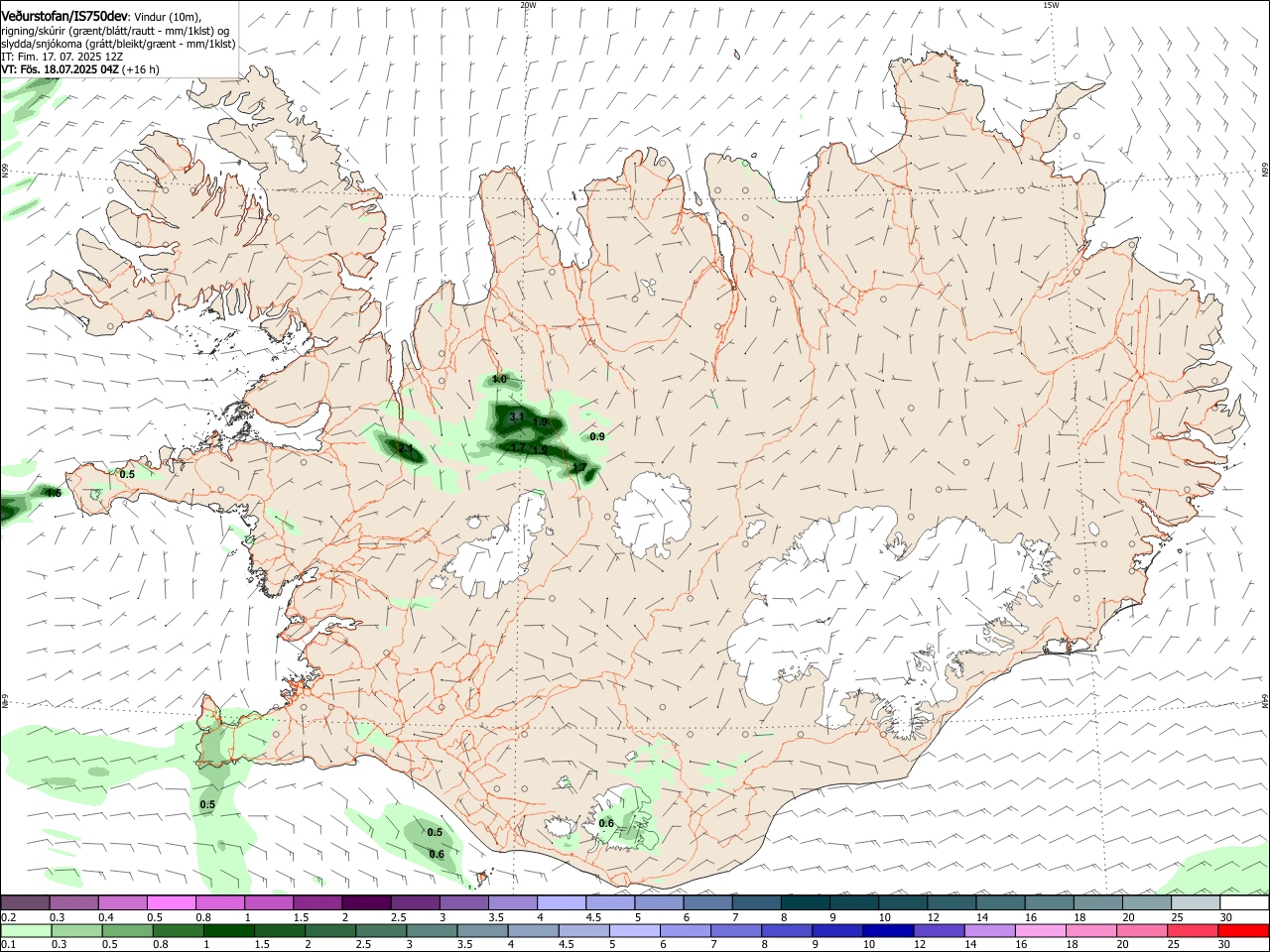Click the darkest green lower-row swatch starting at 1
Screen dimensions: 1270x952
(229, 930)
